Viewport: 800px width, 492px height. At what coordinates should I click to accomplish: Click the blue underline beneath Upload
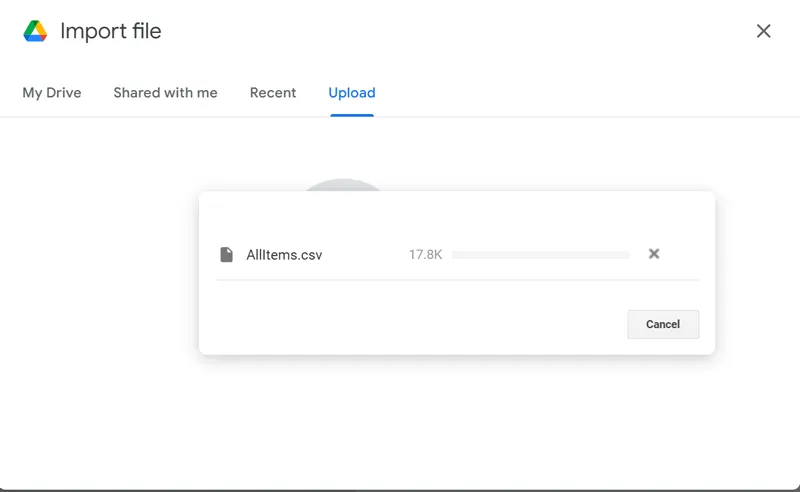click(x=351, y=115)
